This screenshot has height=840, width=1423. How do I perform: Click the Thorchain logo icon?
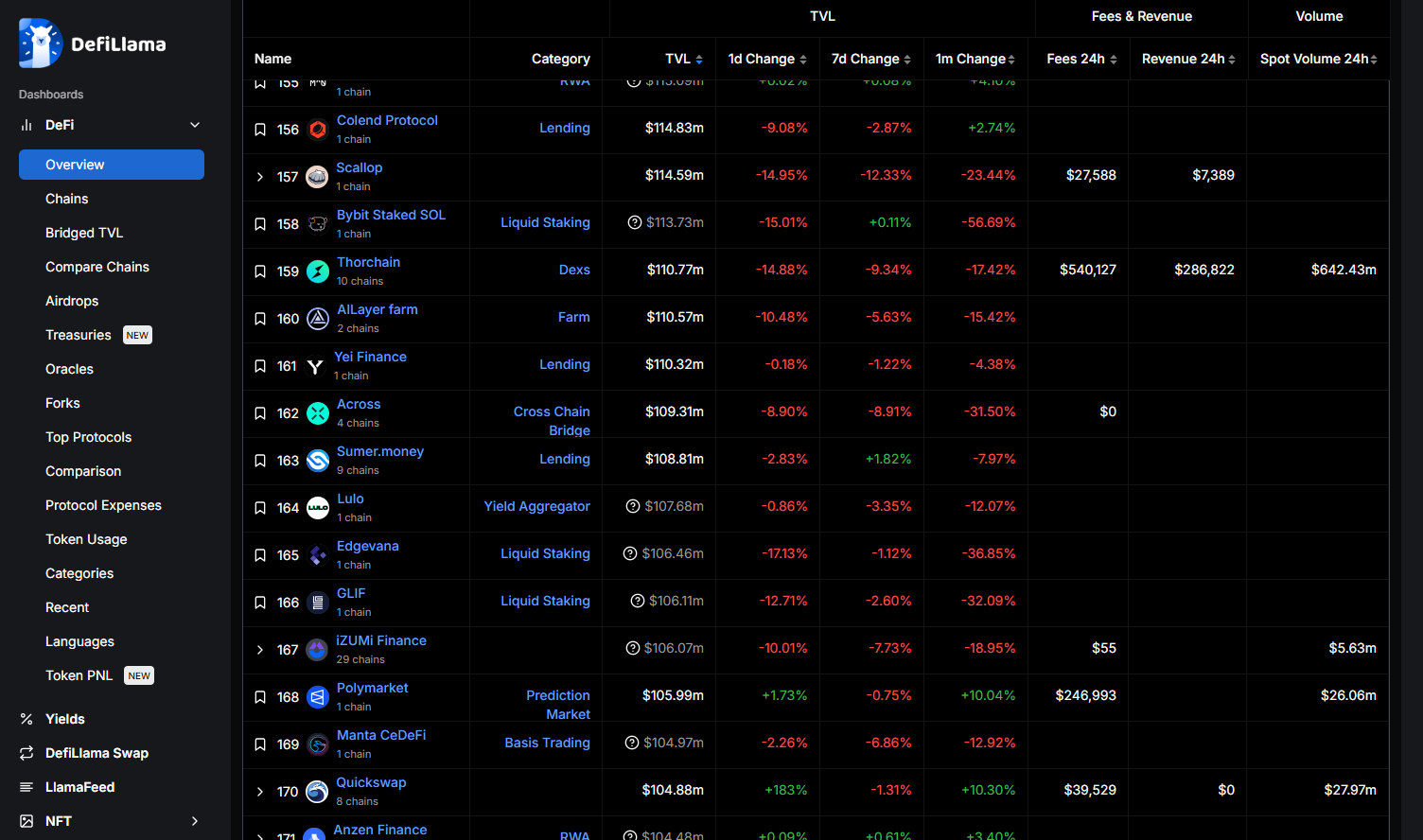(318, 271)
